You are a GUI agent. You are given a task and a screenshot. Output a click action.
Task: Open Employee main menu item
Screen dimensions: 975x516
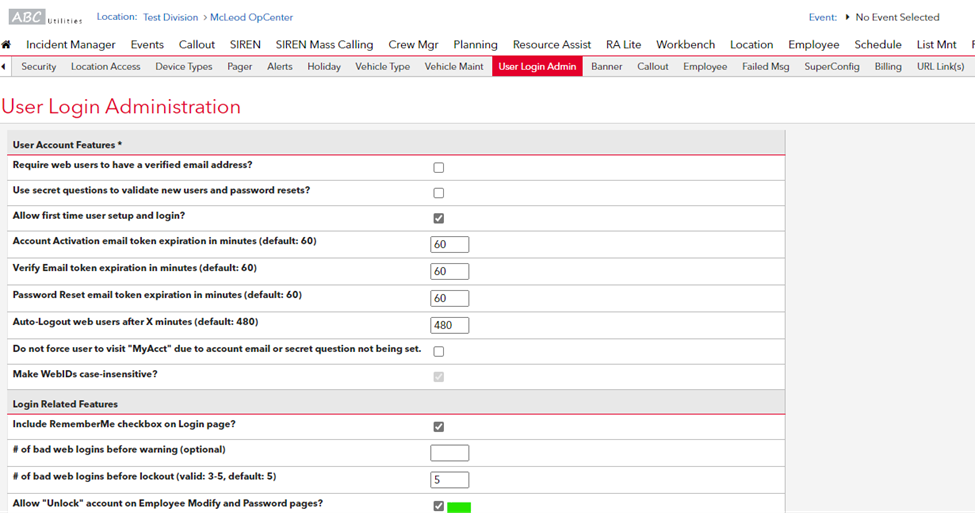click(x=814, y=45)
